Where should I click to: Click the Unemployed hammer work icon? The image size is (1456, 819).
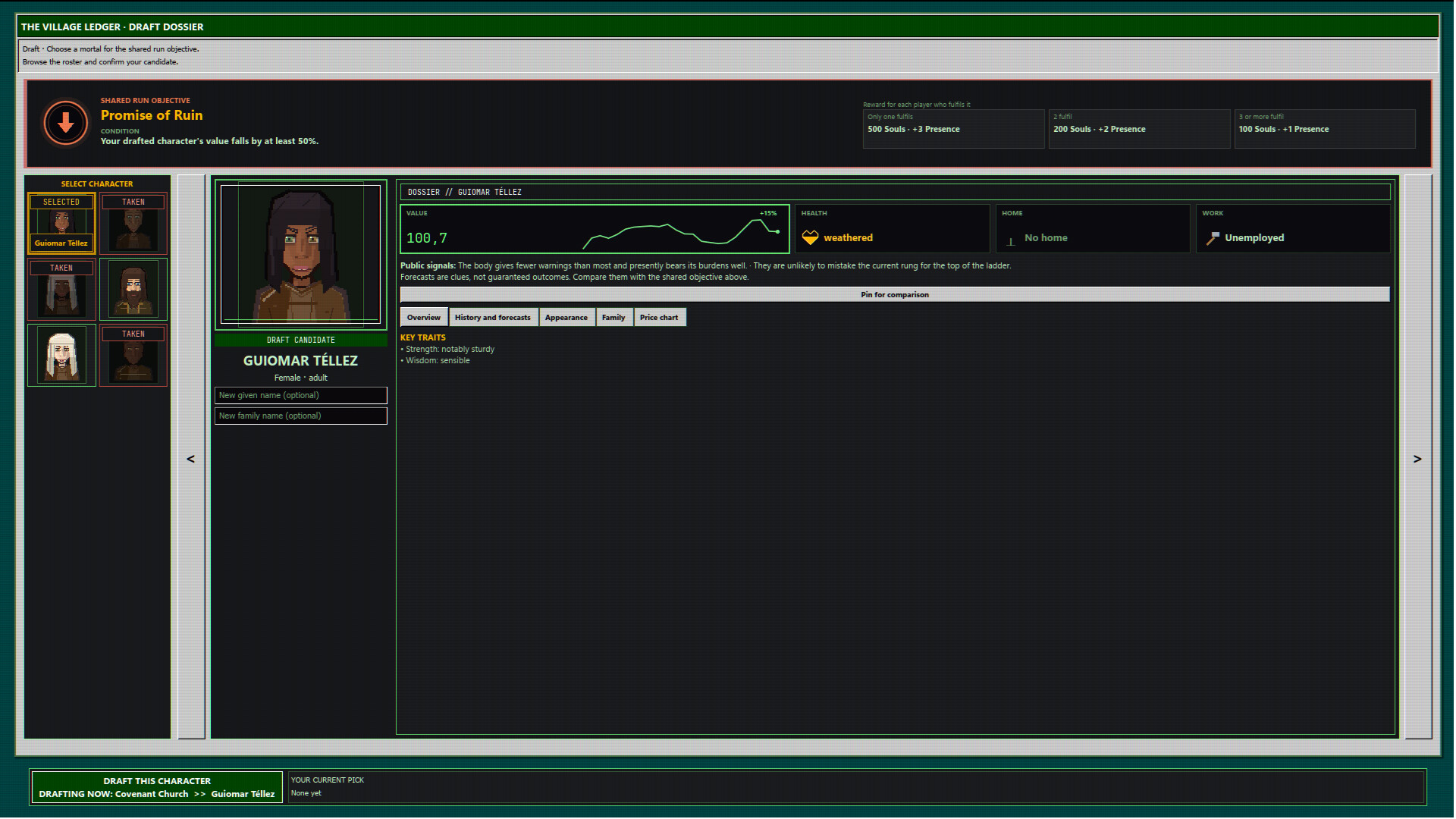1212,238
